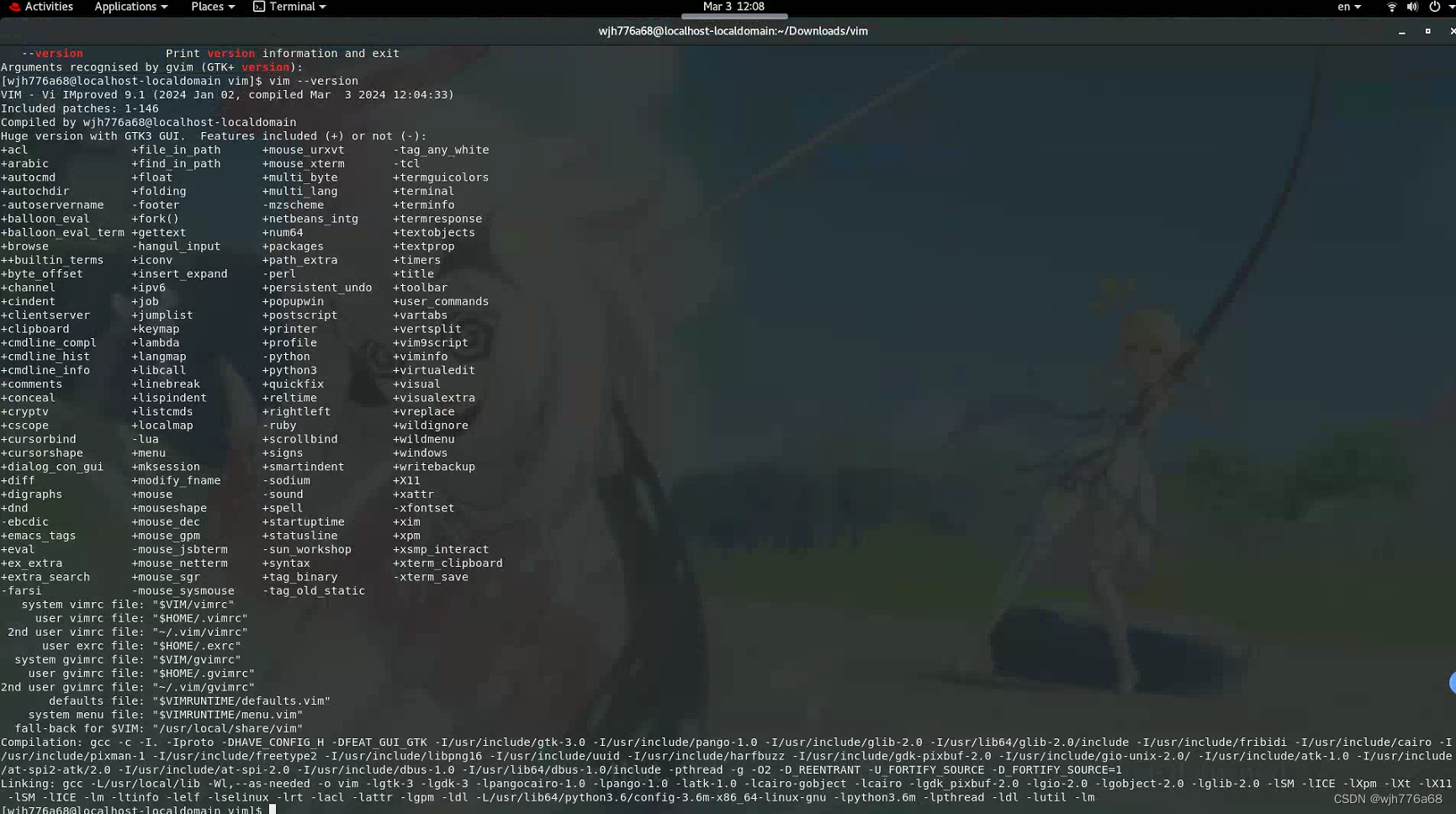Click the '+syntax' feature text
This screenshot has width=1456, height=814.
(286, 563)
